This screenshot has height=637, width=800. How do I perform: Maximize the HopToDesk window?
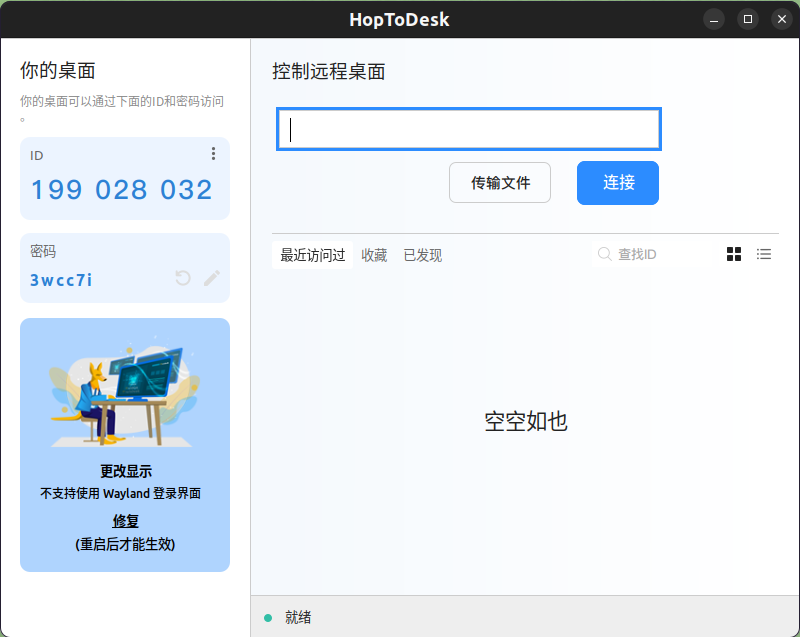pyautogui.click(x=747, y=19)
